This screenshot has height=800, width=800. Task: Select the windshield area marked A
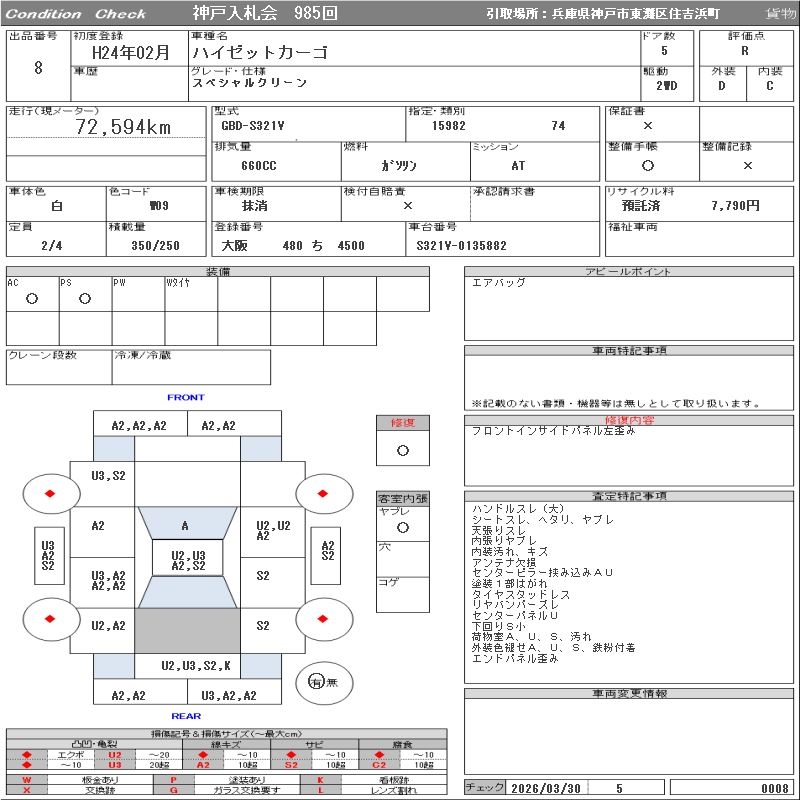pos(185,525)
